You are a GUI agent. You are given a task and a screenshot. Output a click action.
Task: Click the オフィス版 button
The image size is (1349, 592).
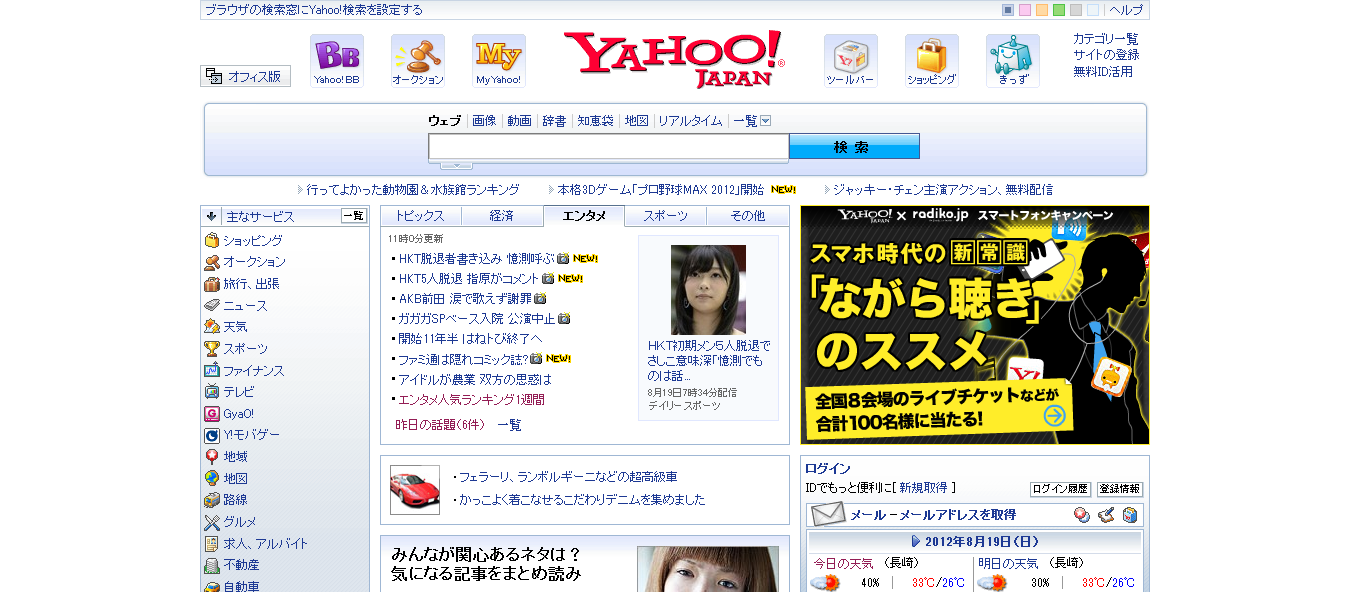pos(246,76)
